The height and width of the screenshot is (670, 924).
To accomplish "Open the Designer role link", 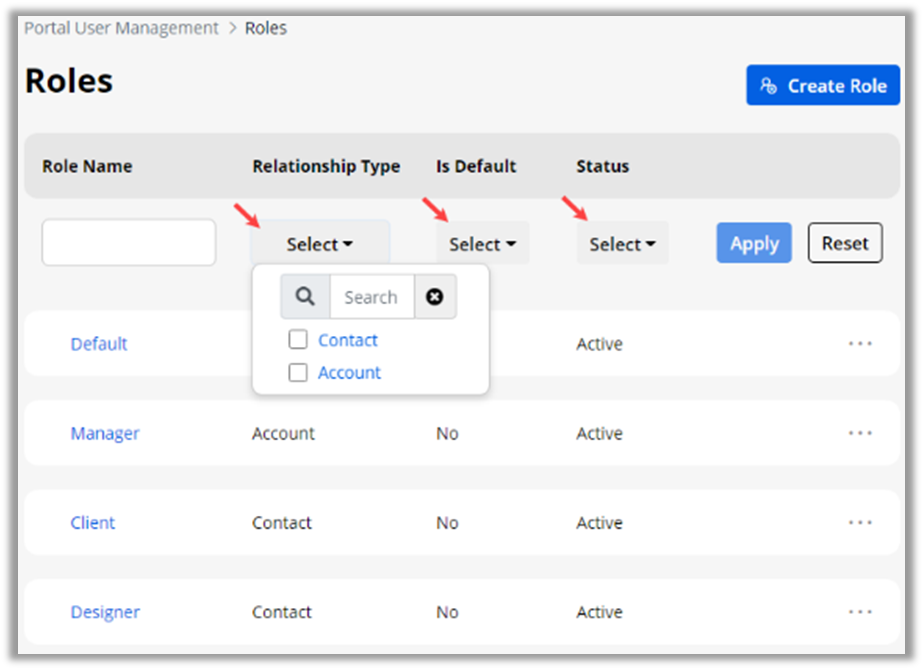I will coord(105,612).
